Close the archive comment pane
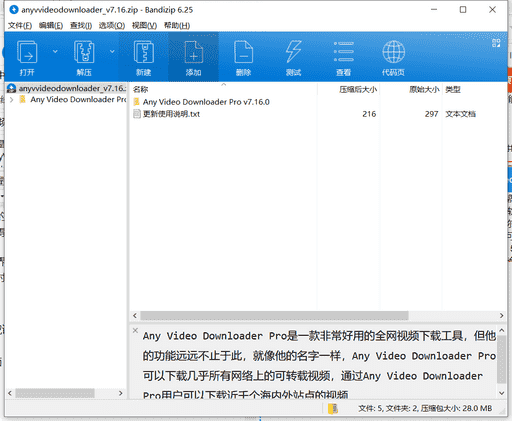Screen dimensions: 512x421 click(135, 330)
